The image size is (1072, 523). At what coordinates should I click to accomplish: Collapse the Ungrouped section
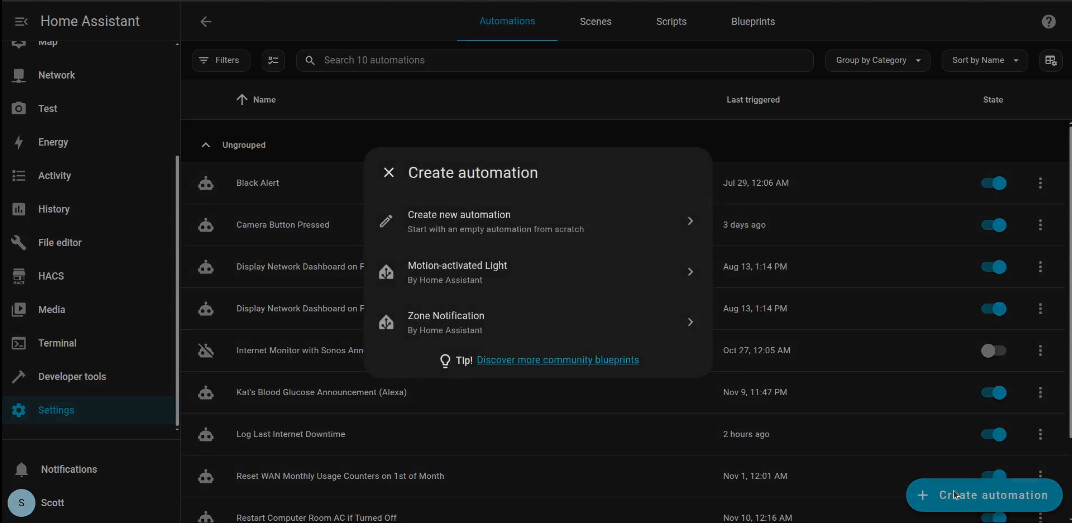206,145
